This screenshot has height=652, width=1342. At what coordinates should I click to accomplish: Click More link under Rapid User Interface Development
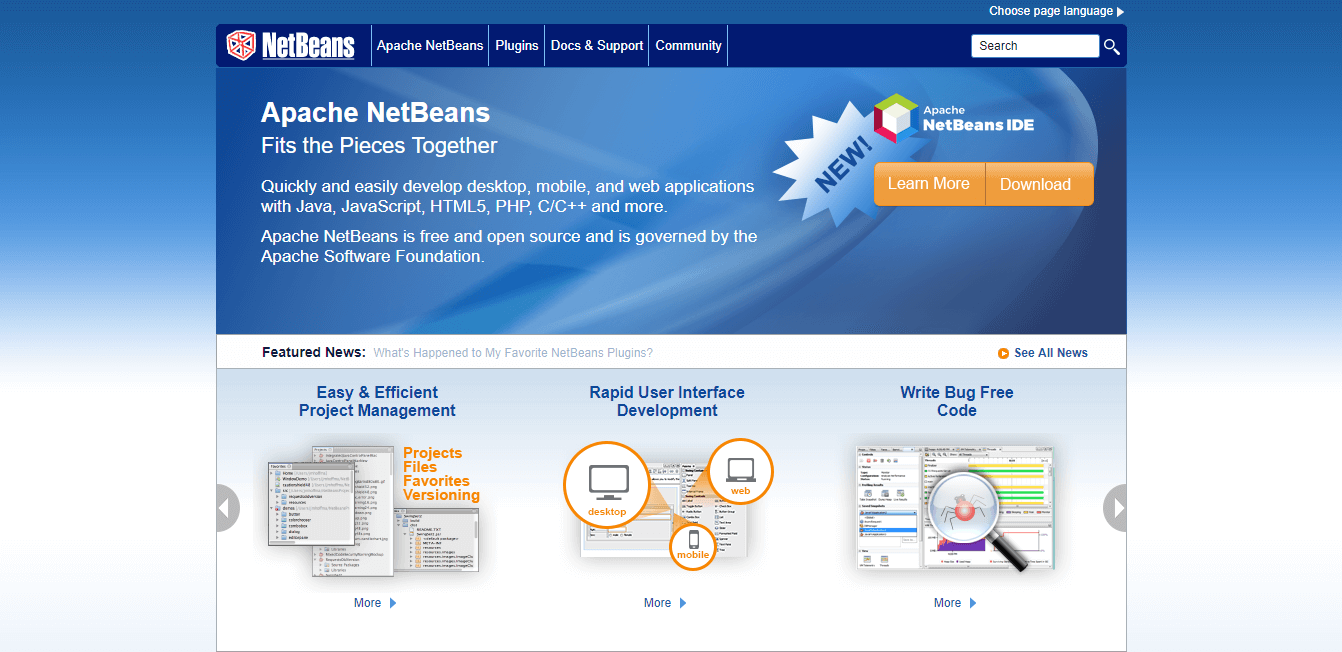tap(657, 603)
